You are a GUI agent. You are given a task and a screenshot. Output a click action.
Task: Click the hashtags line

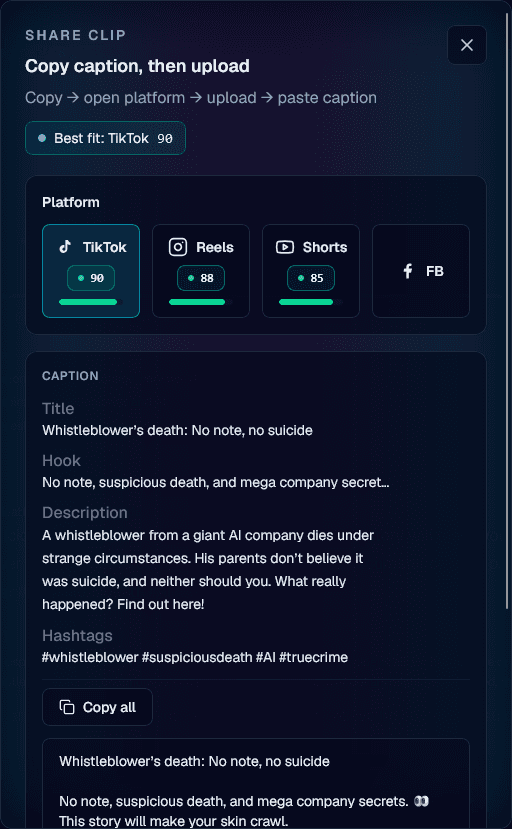click(195, 658)
